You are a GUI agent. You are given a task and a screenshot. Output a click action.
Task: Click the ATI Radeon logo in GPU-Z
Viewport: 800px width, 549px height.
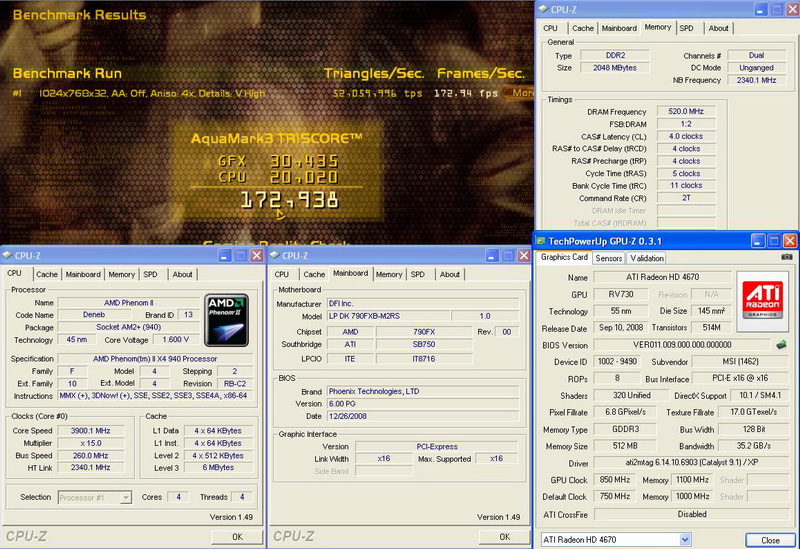pos(762,302)
